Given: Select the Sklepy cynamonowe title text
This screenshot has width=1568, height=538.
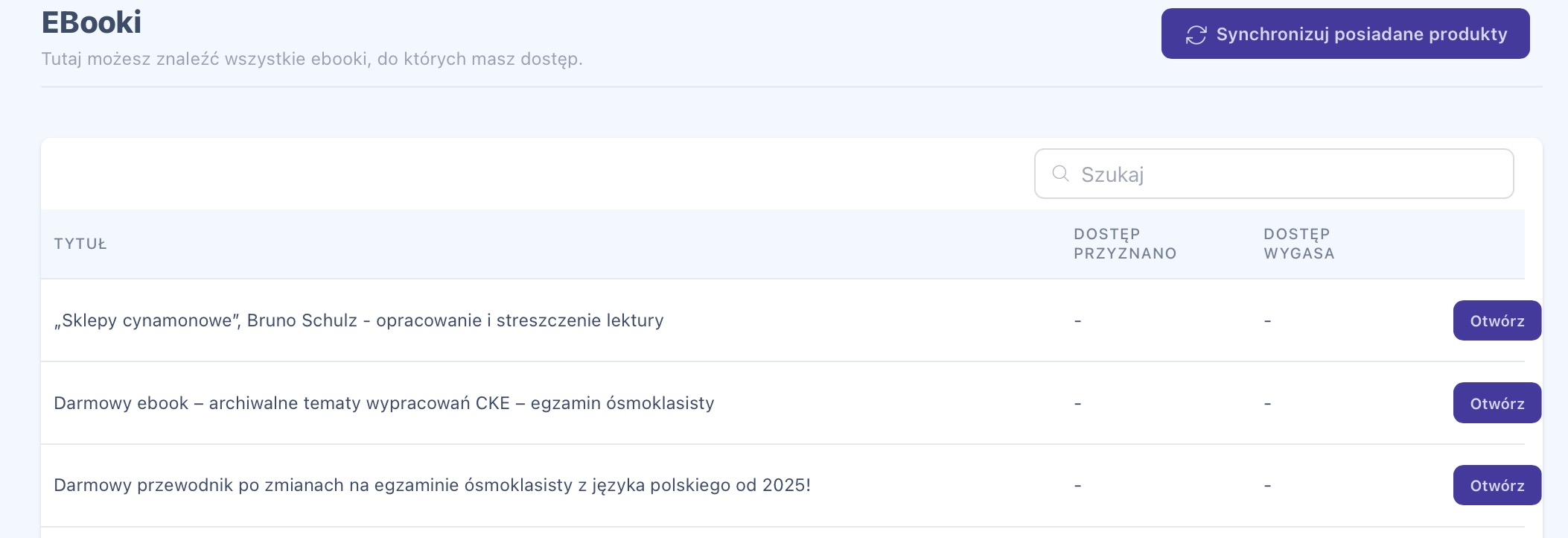Looking at the screenshot, I should click(358, 320).
